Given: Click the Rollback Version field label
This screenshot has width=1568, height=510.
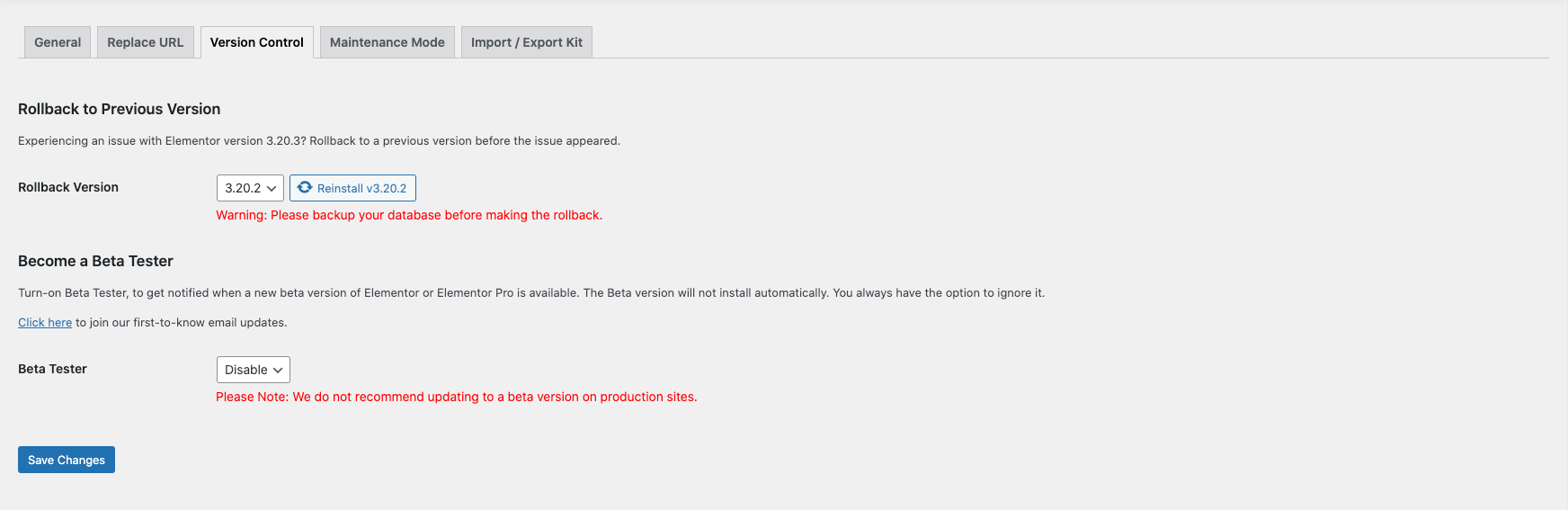Looking at the screenshot, I should pos(68,187).
